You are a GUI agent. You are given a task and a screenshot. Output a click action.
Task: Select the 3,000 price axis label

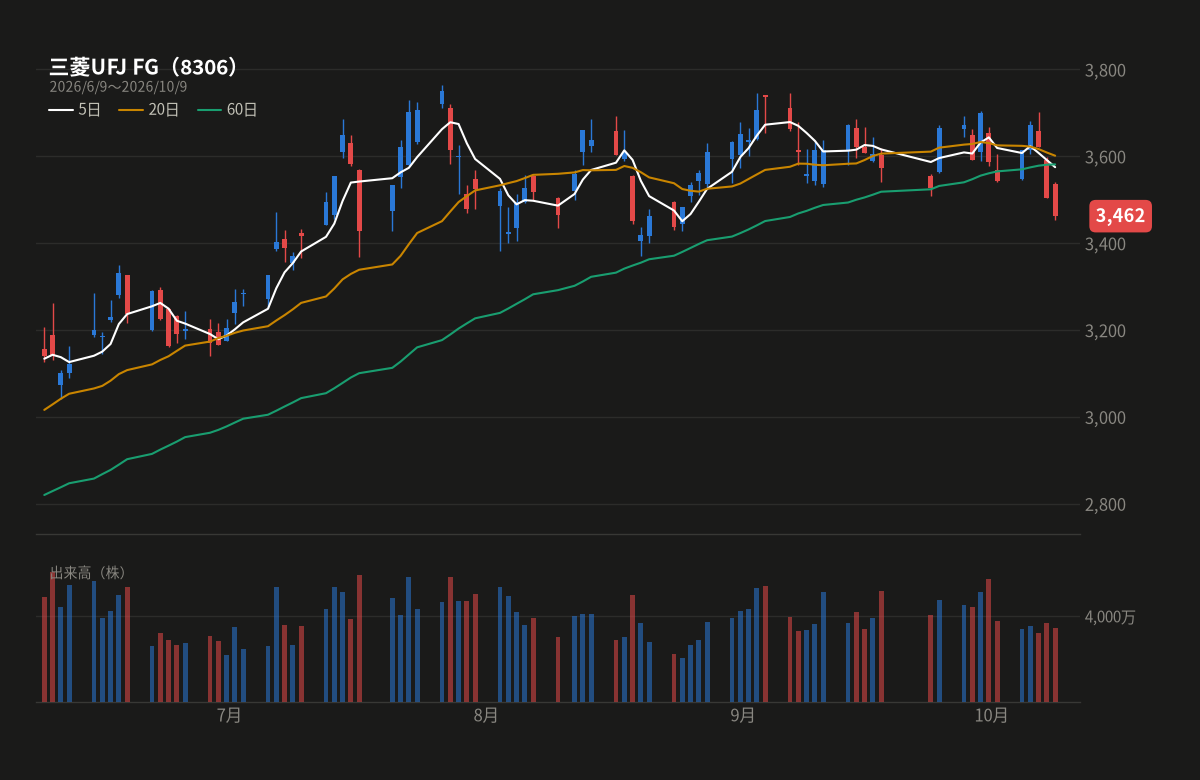1106,418
